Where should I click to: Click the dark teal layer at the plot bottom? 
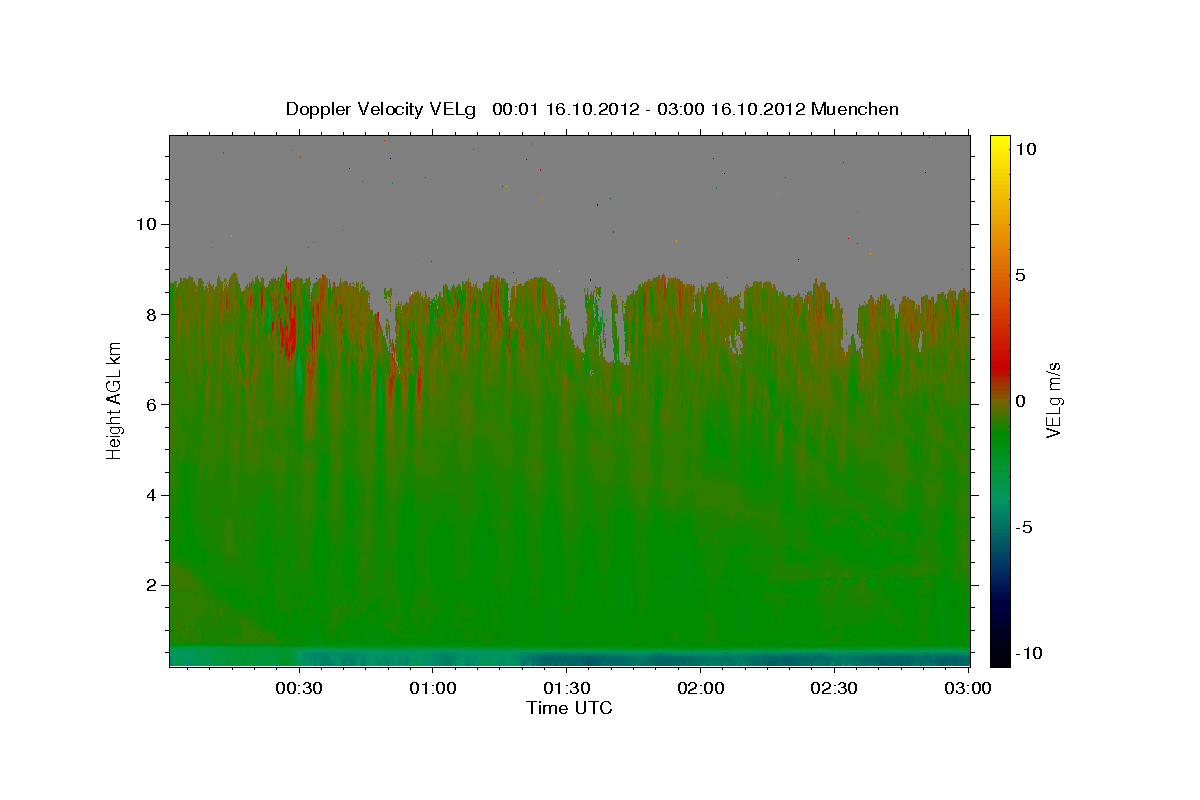point(570,657)
